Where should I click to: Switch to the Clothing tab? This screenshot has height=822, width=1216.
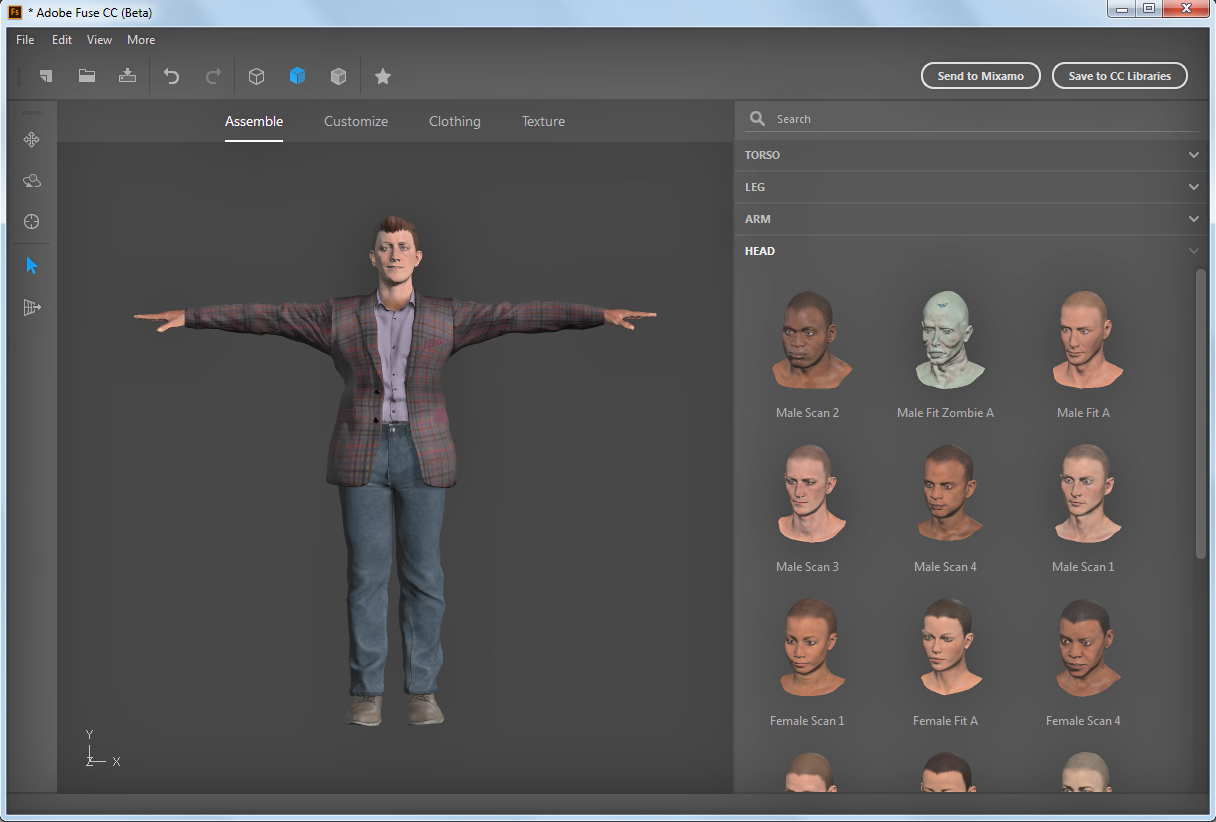454,121
